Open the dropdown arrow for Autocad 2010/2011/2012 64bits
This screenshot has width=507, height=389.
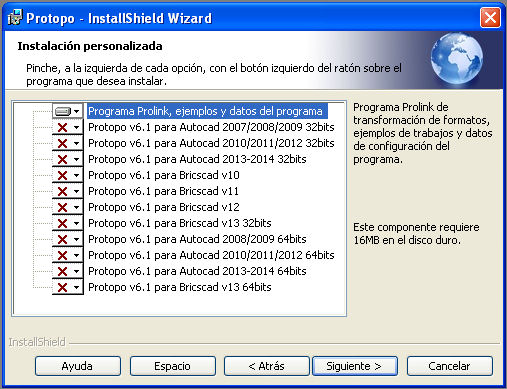coord(77,255)
